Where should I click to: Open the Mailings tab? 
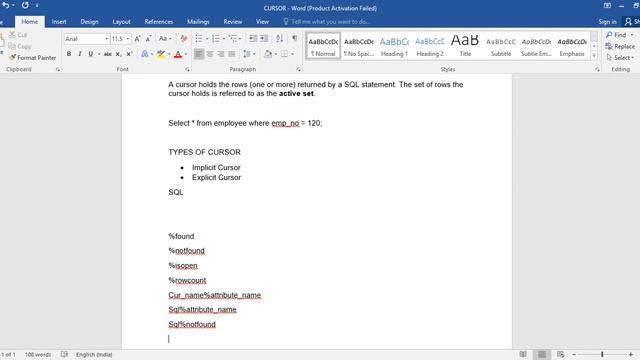pyautogui.click(x=198, y=22)
